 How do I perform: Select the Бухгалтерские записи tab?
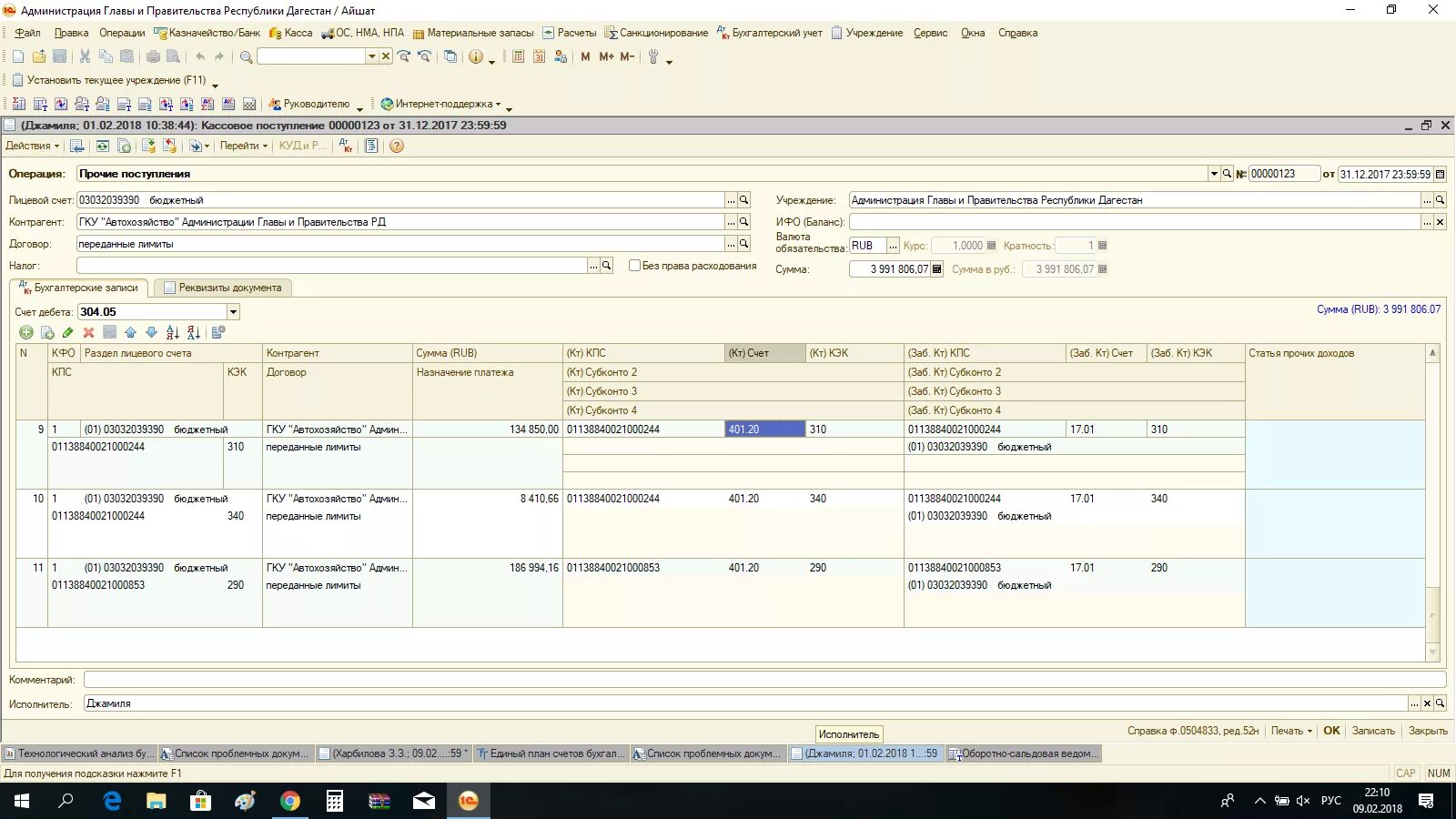tap(80, 288)
